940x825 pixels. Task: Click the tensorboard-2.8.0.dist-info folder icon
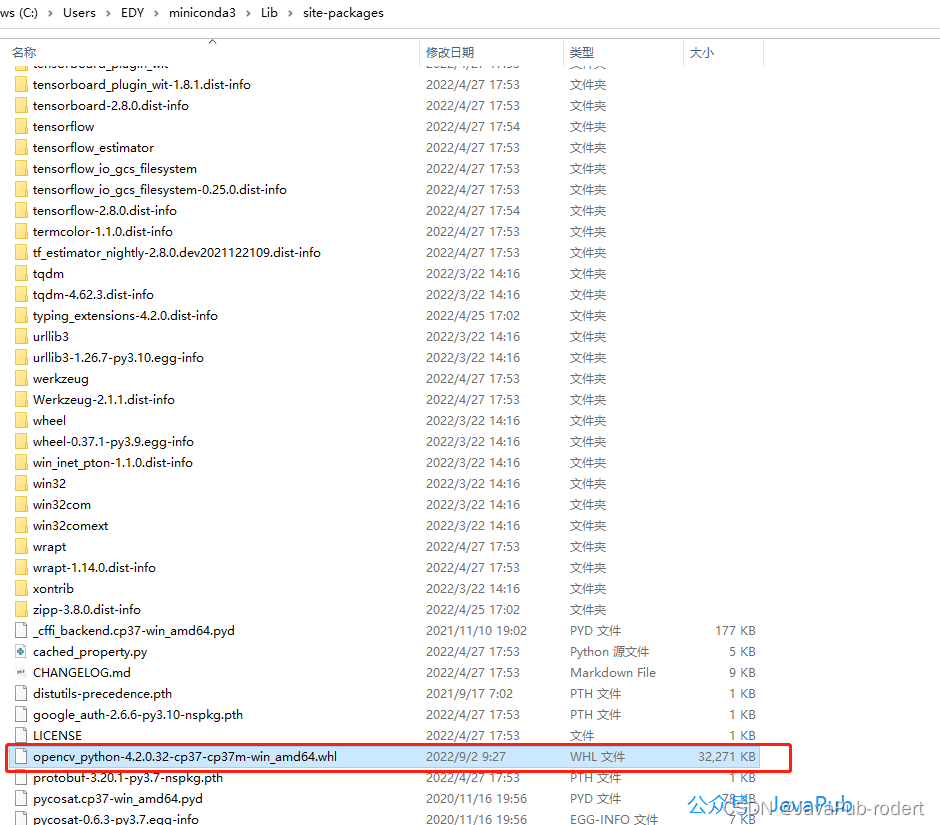tap(22, 106)
